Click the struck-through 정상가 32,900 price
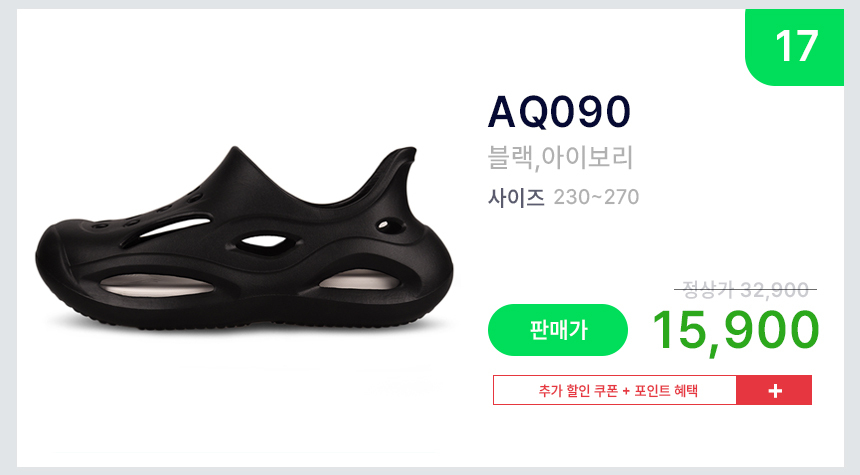The width and height of the screenshot is (860, 475). [x=745, y=290]
